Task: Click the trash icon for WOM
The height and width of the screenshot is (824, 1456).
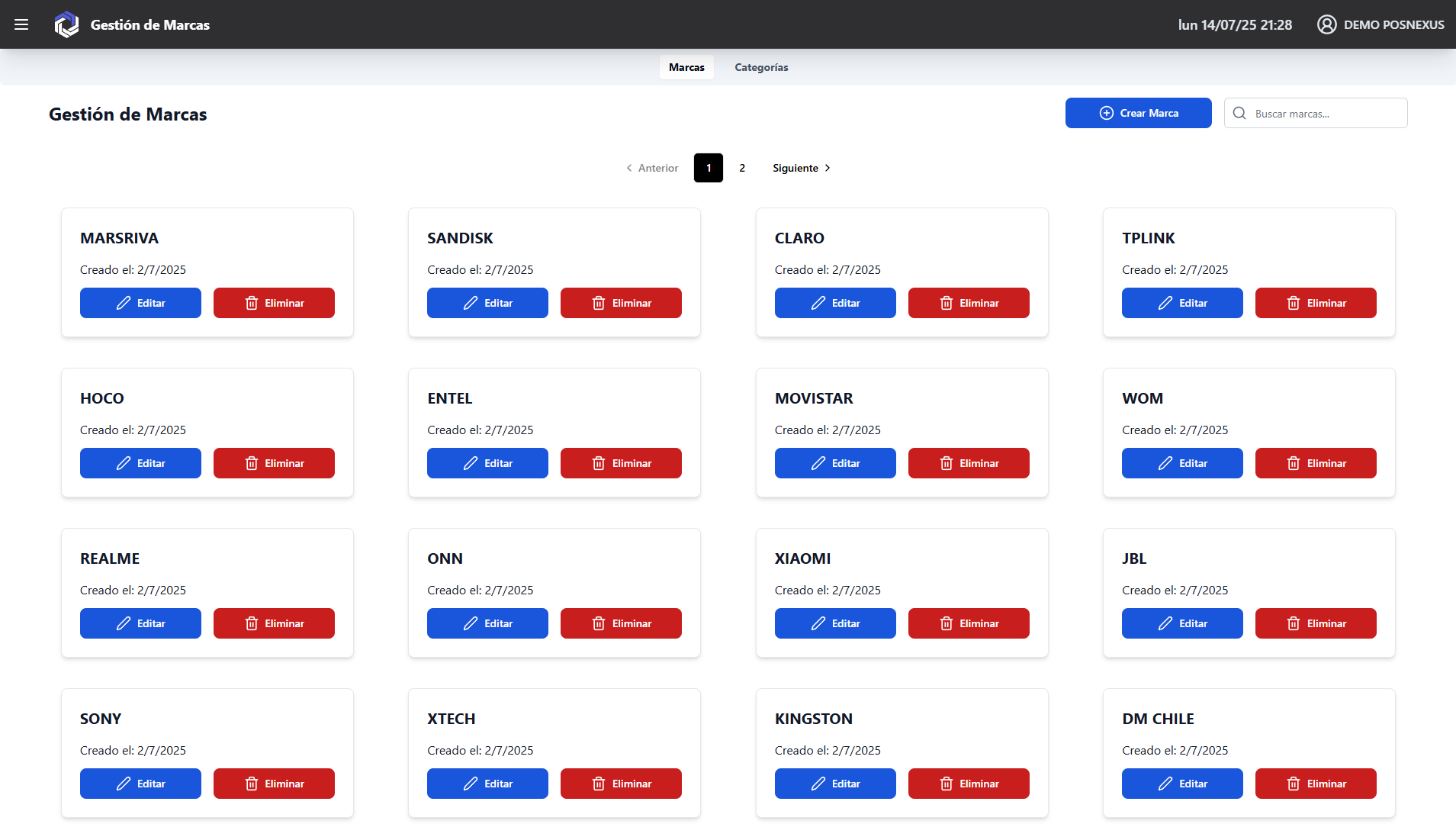Action: pos(1294,463)
